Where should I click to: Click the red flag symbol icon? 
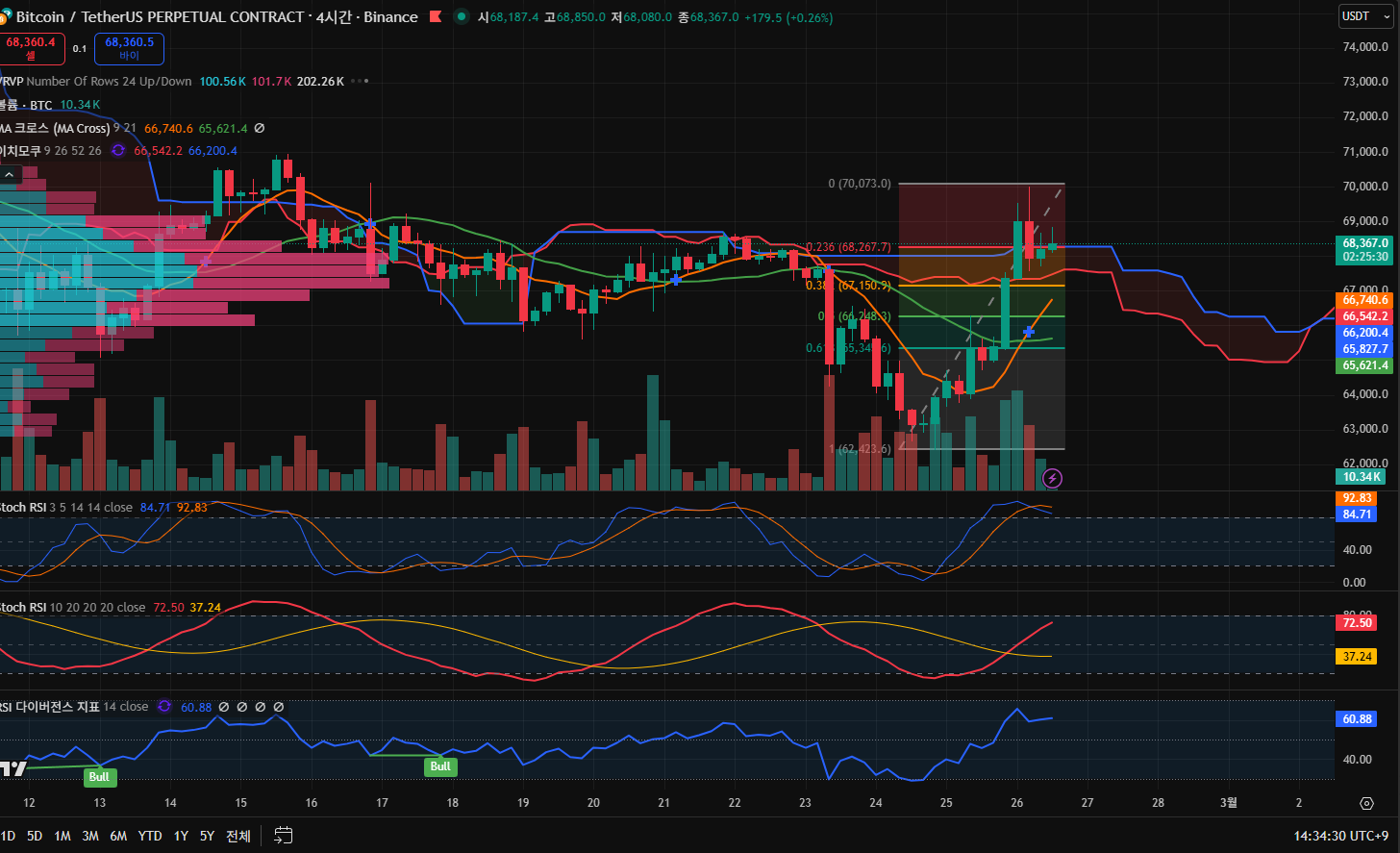(x=436, y=16)
